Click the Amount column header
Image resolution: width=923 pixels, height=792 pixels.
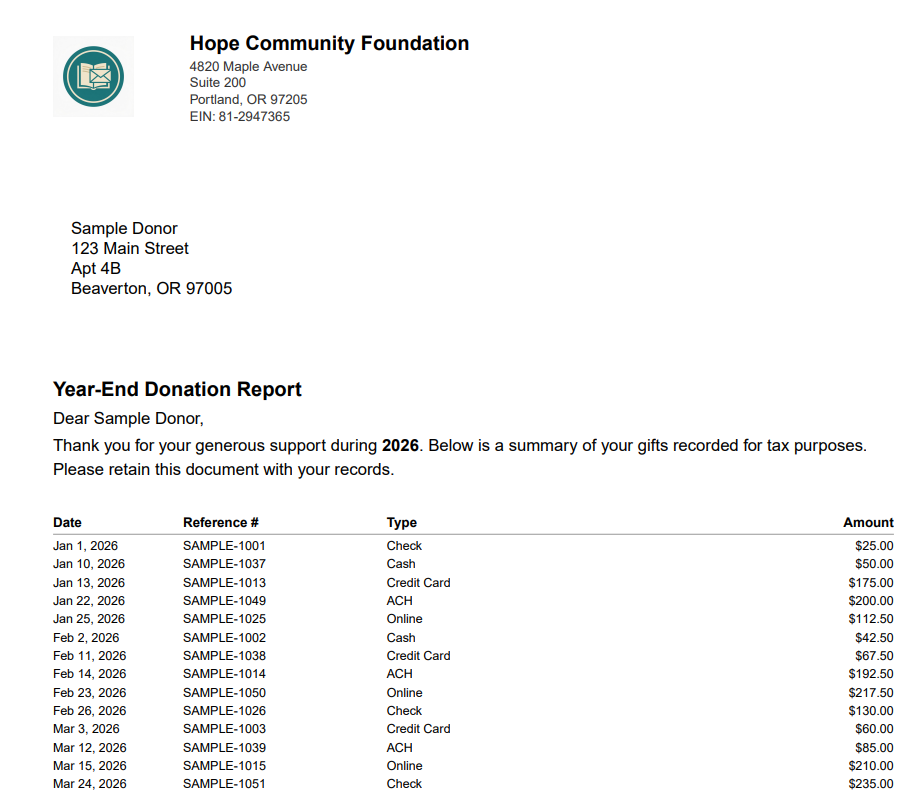868,522
